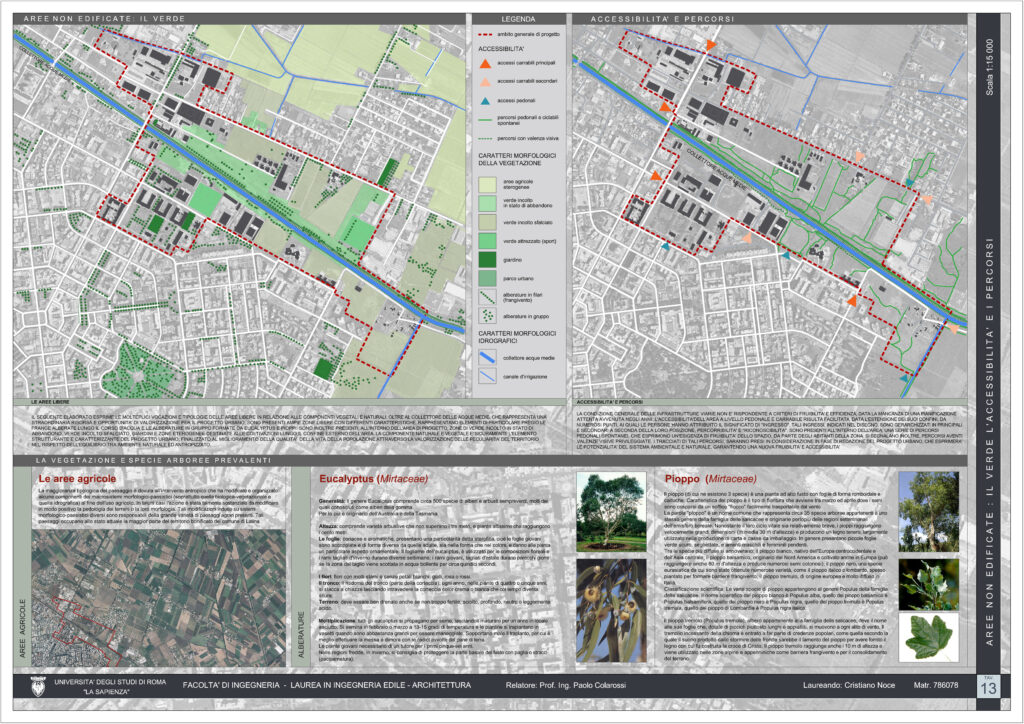Click the 'Generalità:' paragraph label under Eucalyptus
The image size is (1024, 724).
332,501
